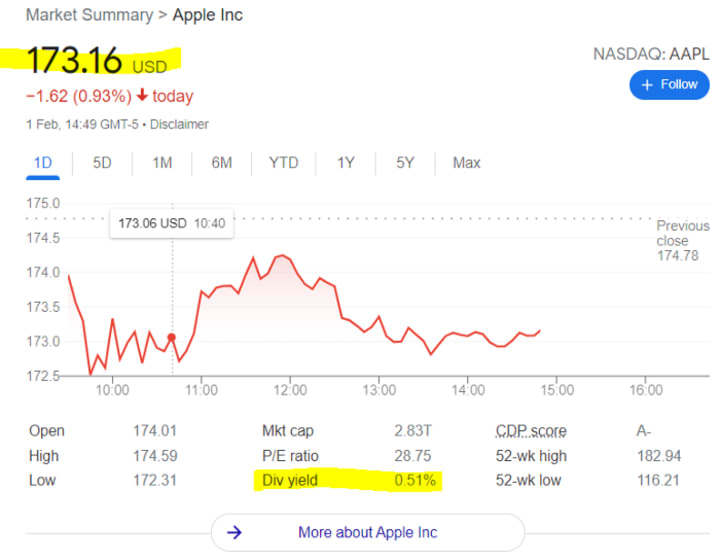Click the CDP score label

(531, 431)
